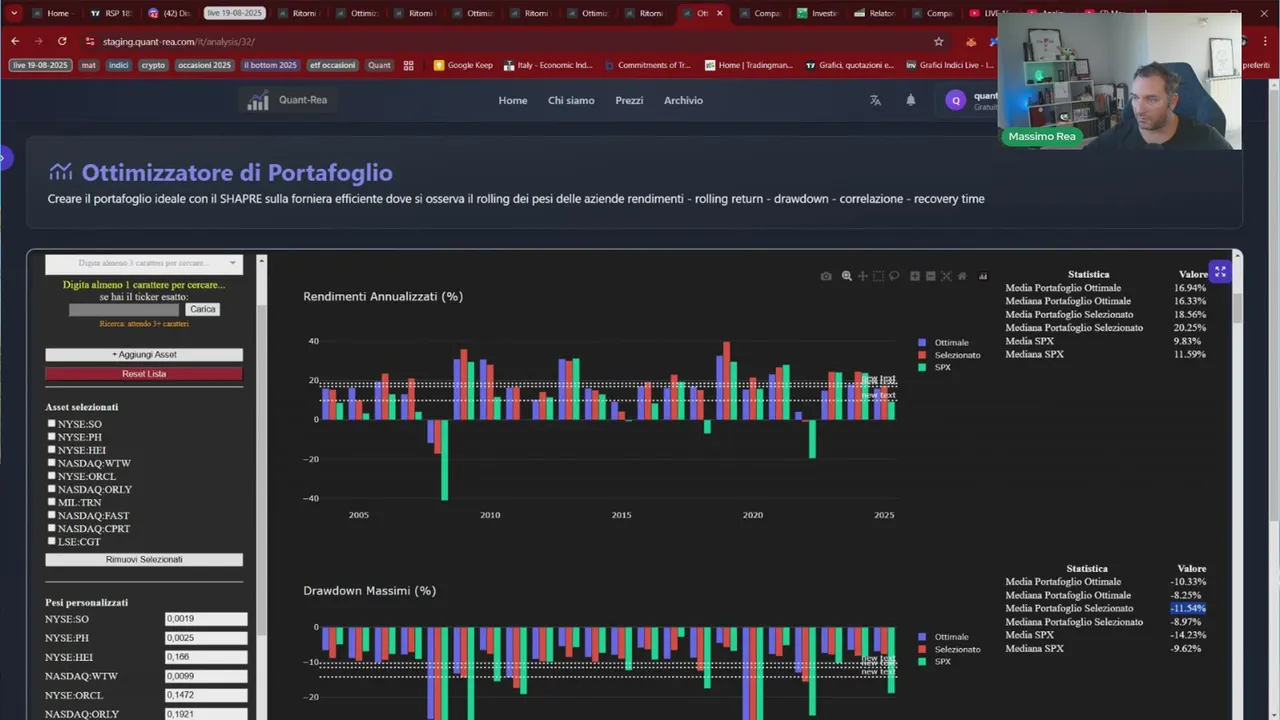The width and height of the screenshot is (1280, 720).
Task: Open the 'etf occasioni' bookmark folder
Action: pyautogui.click(x=332, y=65)
